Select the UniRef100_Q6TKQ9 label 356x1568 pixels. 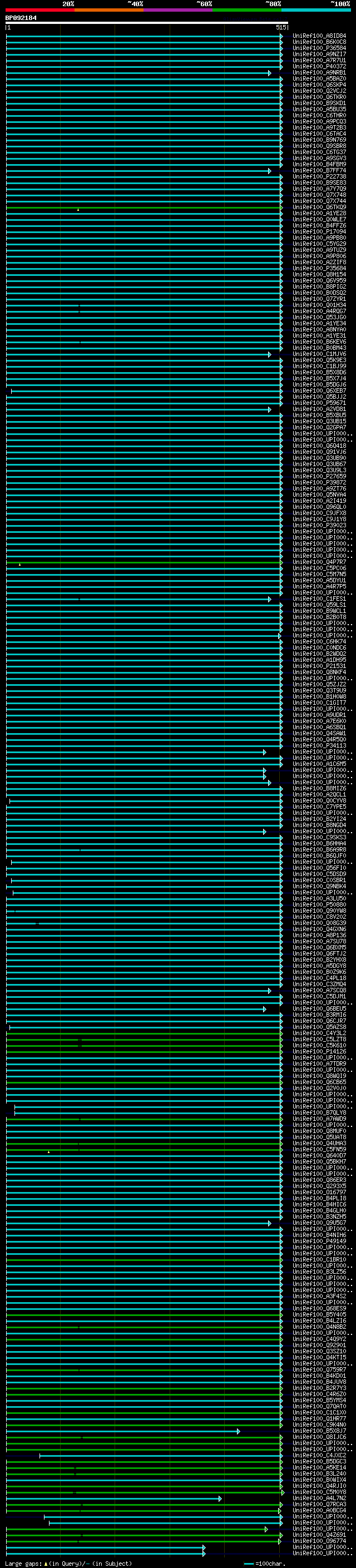tap(319, 207)
